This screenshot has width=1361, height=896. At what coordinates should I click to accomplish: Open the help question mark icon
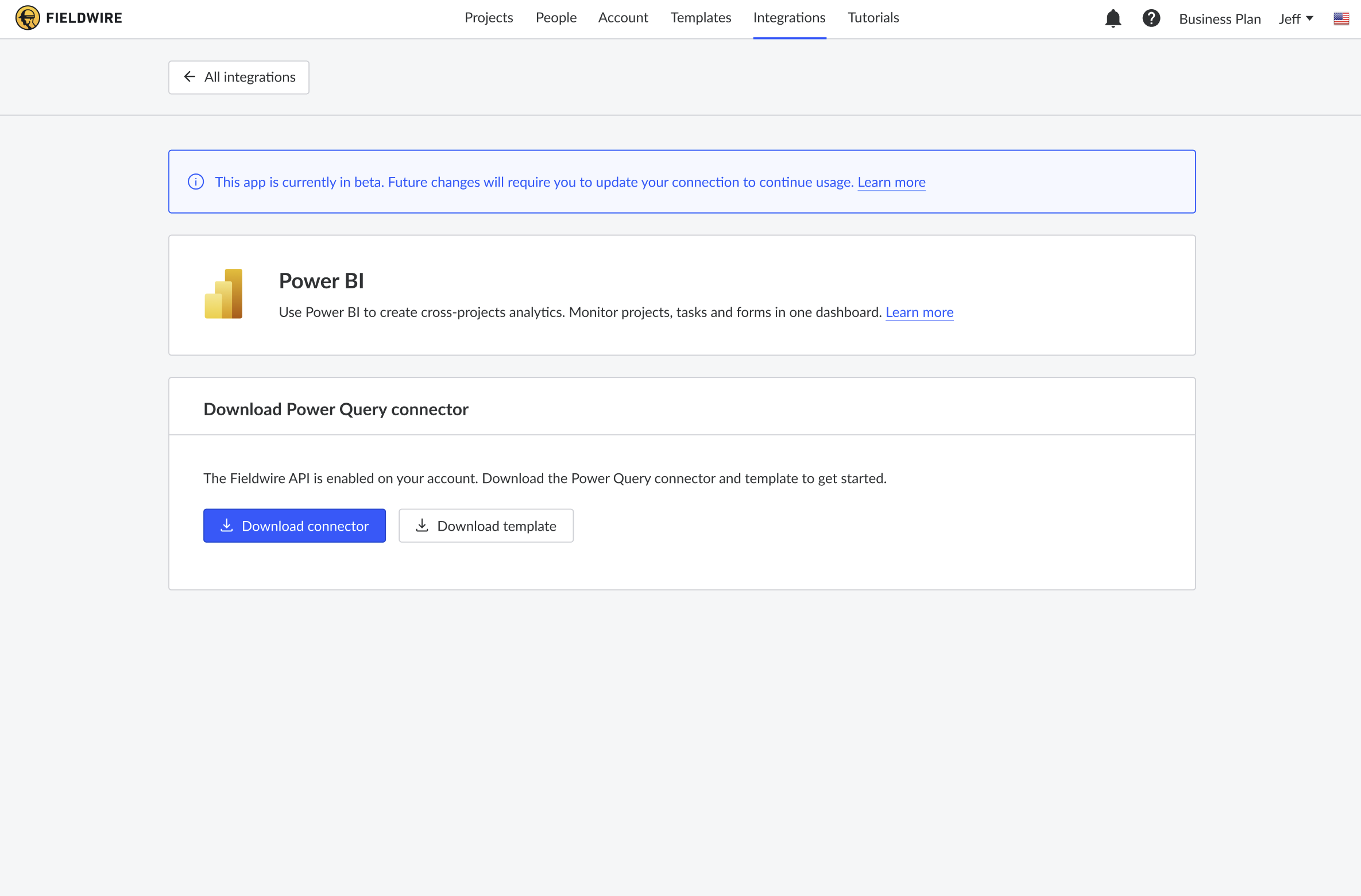[x=1151, y=18]
